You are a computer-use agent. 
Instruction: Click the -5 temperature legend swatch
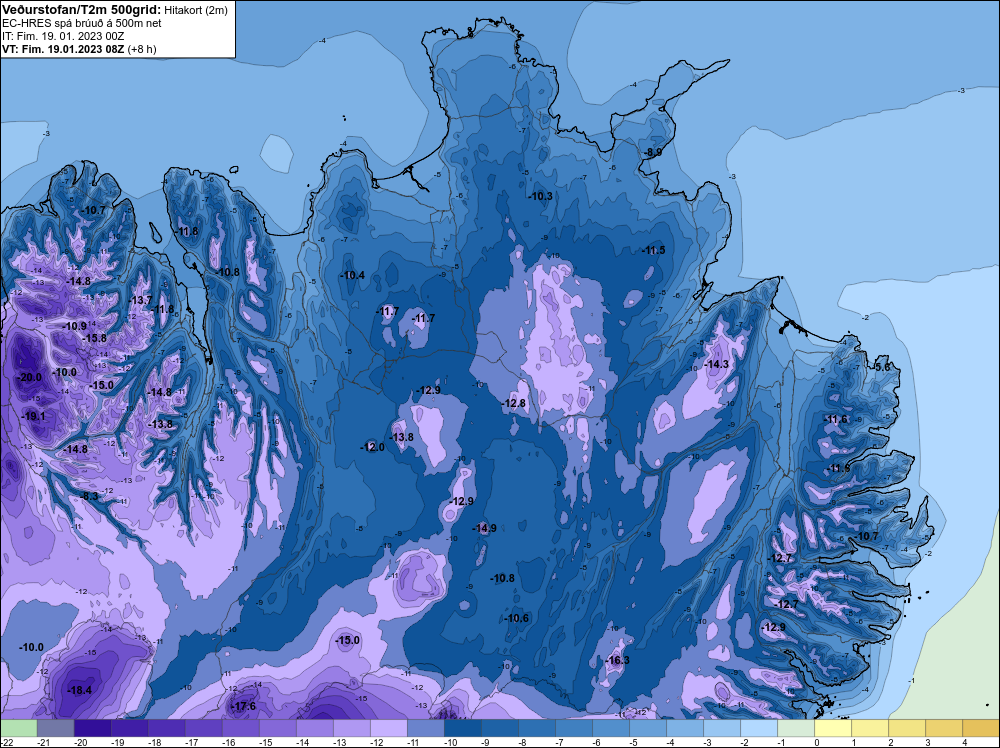(x=647, y=728)
